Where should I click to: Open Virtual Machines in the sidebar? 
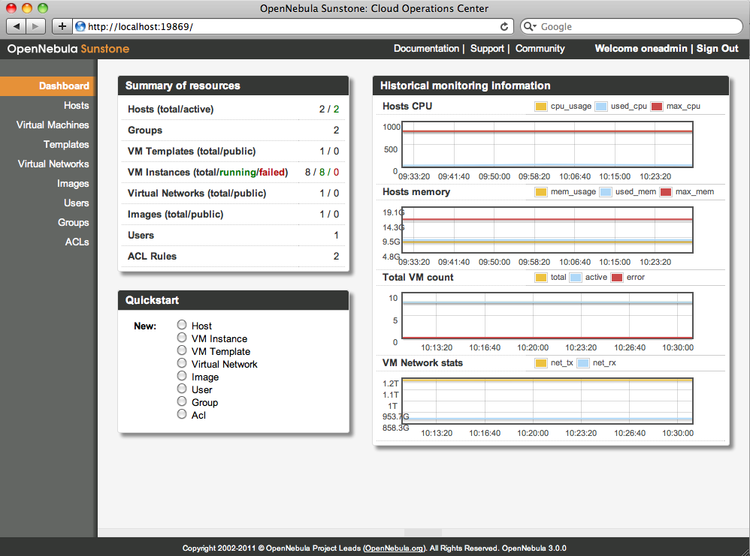point(52,125)
